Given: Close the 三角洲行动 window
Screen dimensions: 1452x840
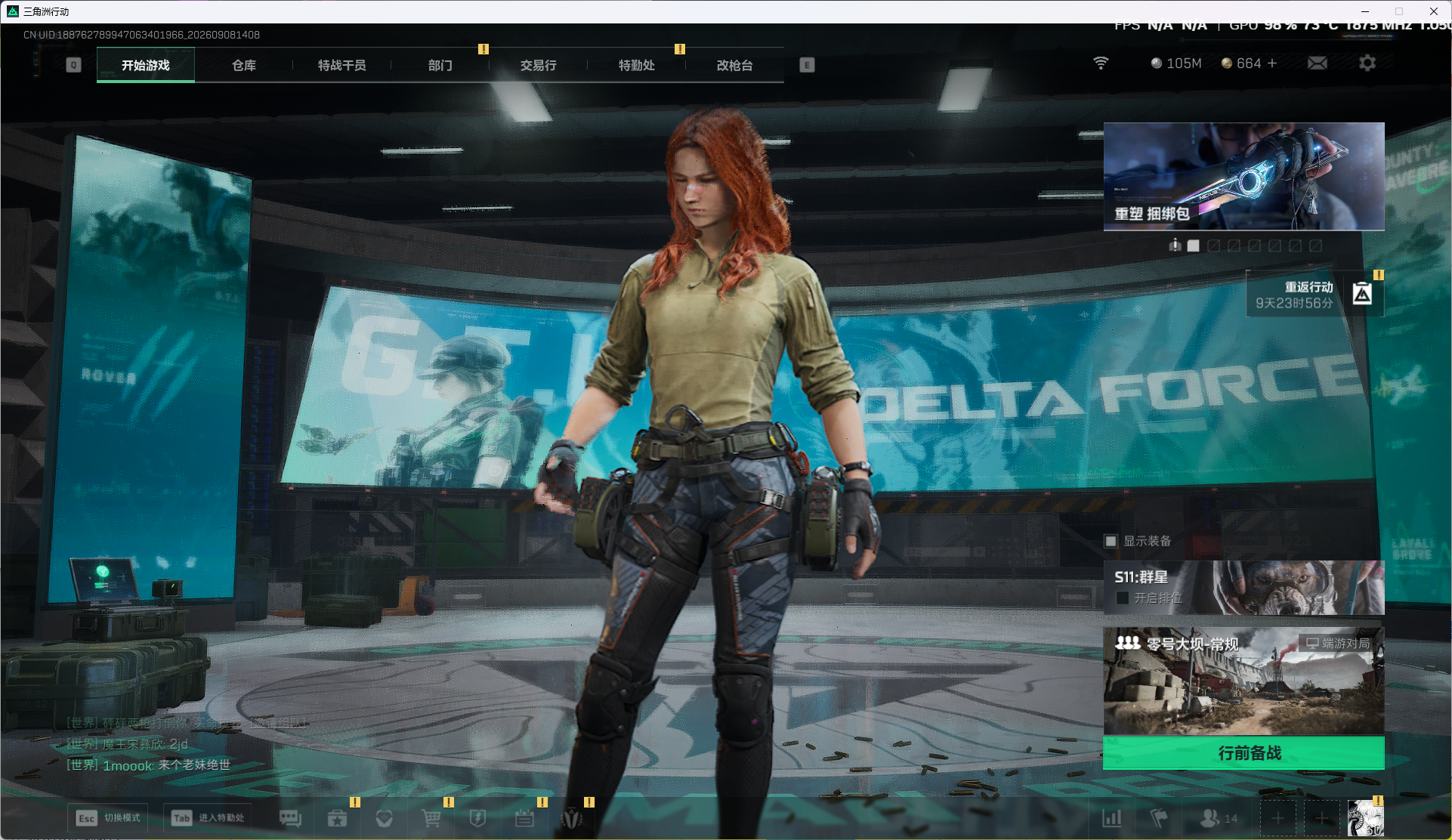Looking at the screenshot, I should coord(1433,11).
